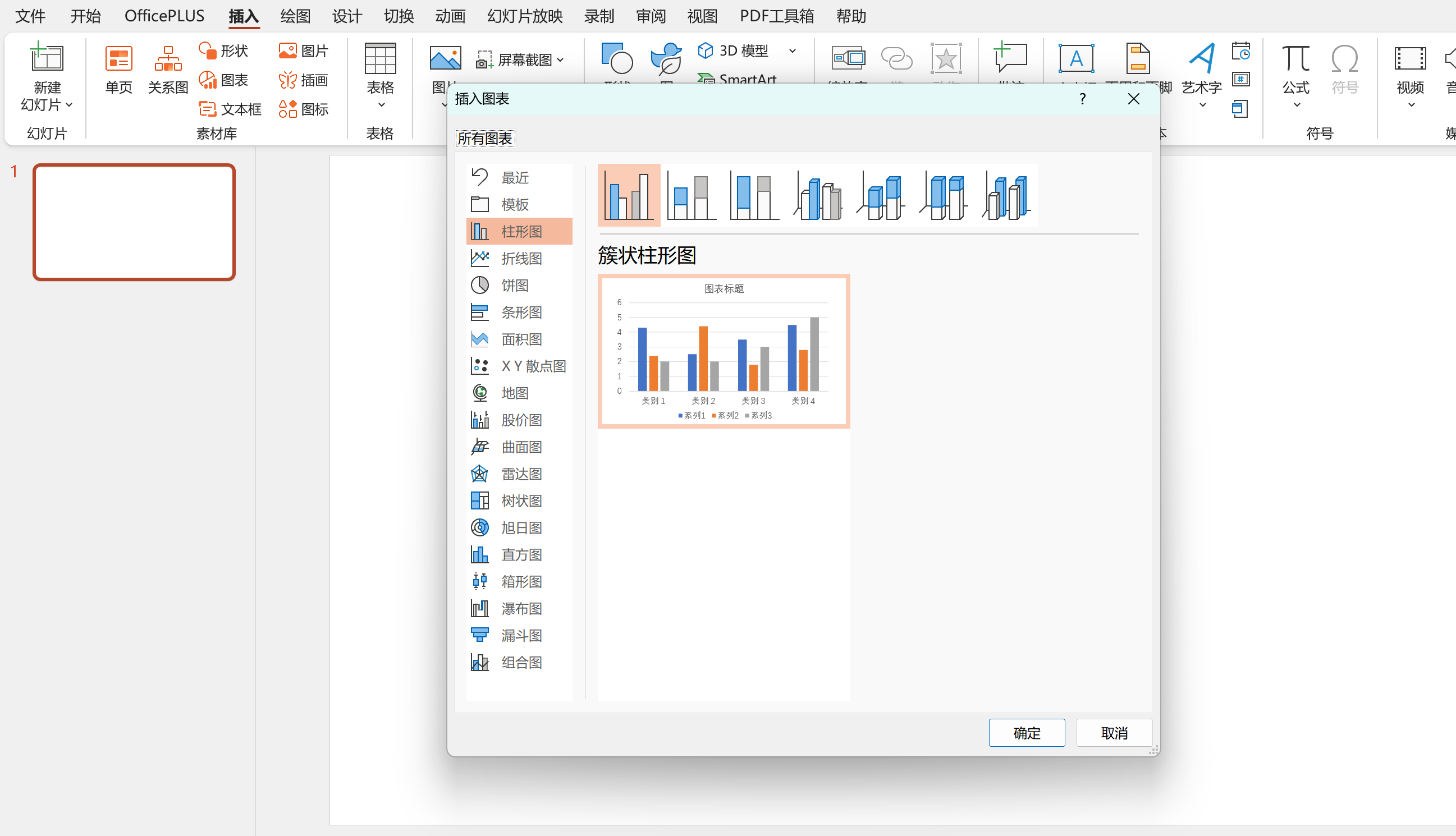Click the 取消 button
The height and width of the screenshot is (836, 1456).
[x=1114, y=733]
